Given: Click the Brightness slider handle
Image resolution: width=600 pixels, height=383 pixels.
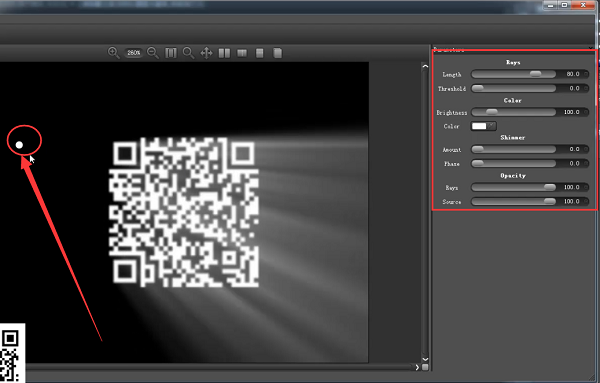Looking at the screenshot, I should coord(492,112).
